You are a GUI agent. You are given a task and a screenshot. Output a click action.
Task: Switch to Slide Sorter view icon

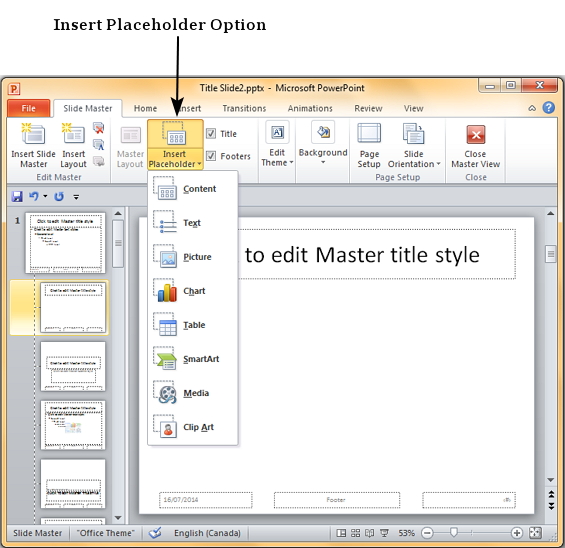tap(355, 533)
